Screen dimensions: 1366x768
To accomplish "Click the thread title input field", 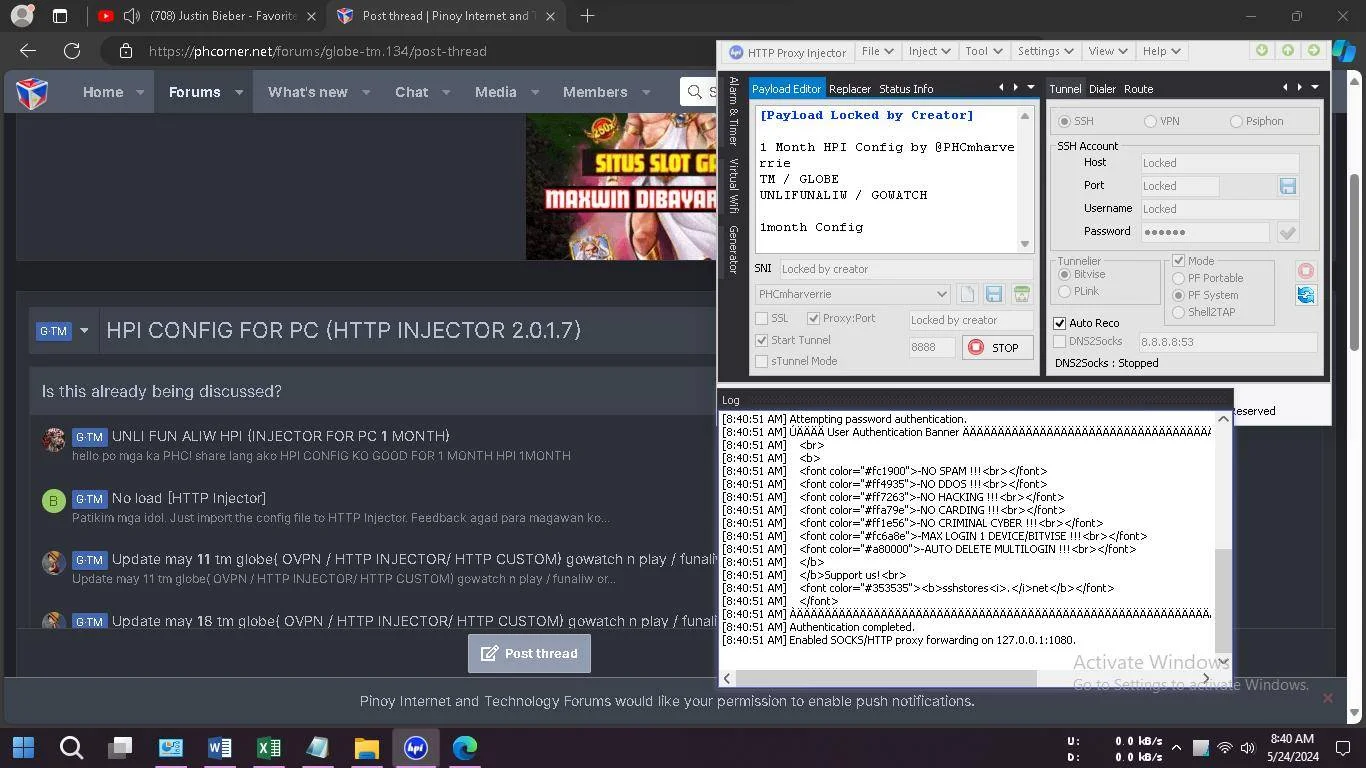I will tap(410, 330).
